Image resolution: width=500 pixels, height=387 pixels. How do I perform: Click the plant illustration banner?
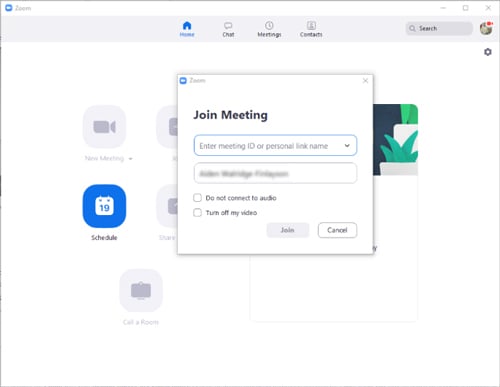click(x=395, y=140)
